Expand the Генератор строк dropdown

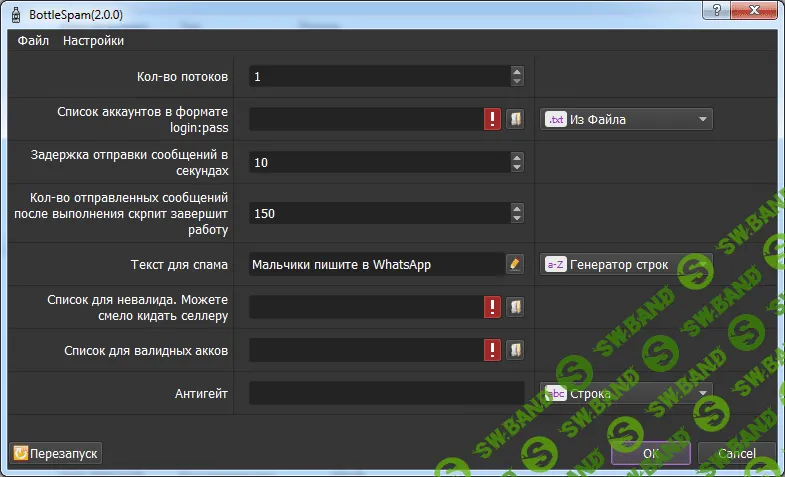703,264
